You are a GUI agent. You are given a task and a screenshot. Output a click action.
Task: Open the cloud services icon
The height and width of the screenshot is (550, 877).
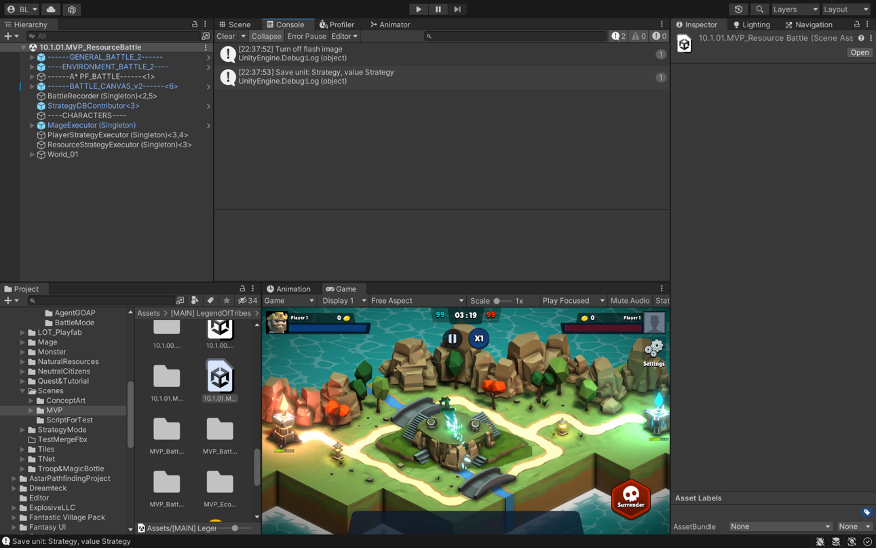[x=51, y=9]
